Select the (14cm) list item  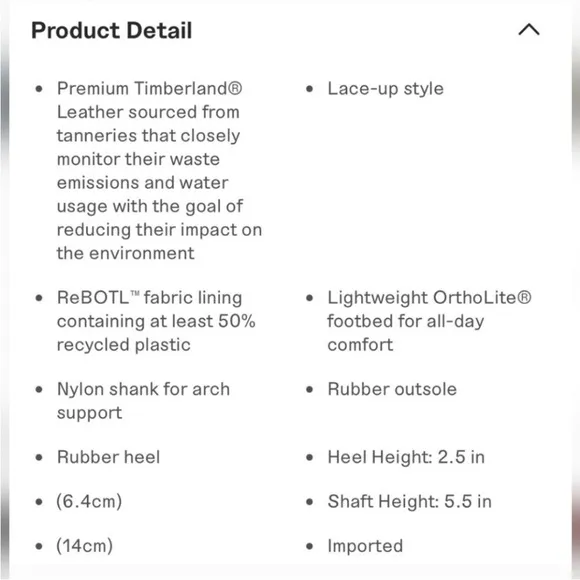pyautogui.click(x=84, y=546)
